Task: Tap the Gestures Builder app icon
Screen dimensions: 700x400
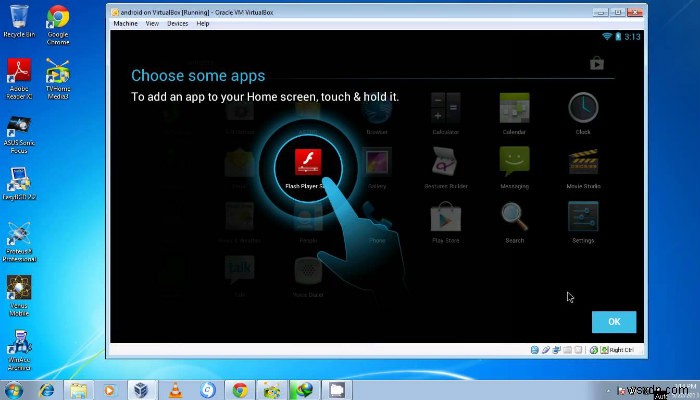Action: [x=446, y=162]
